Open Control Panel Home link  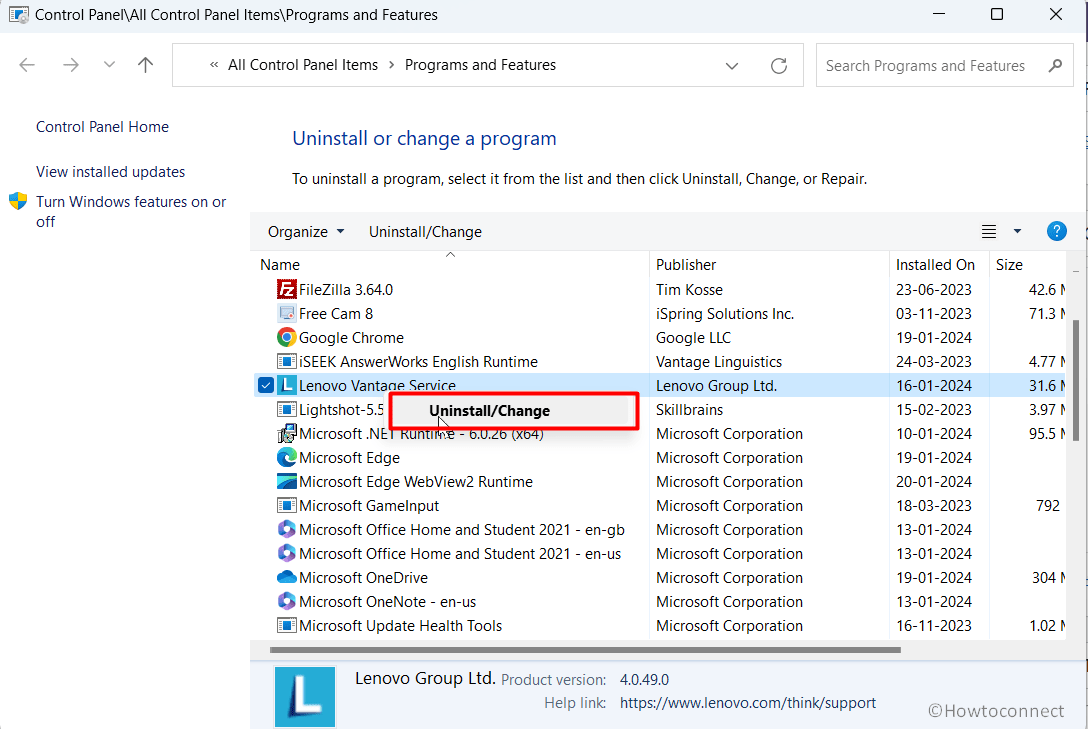pyautogui.click(x=102, y=127)
